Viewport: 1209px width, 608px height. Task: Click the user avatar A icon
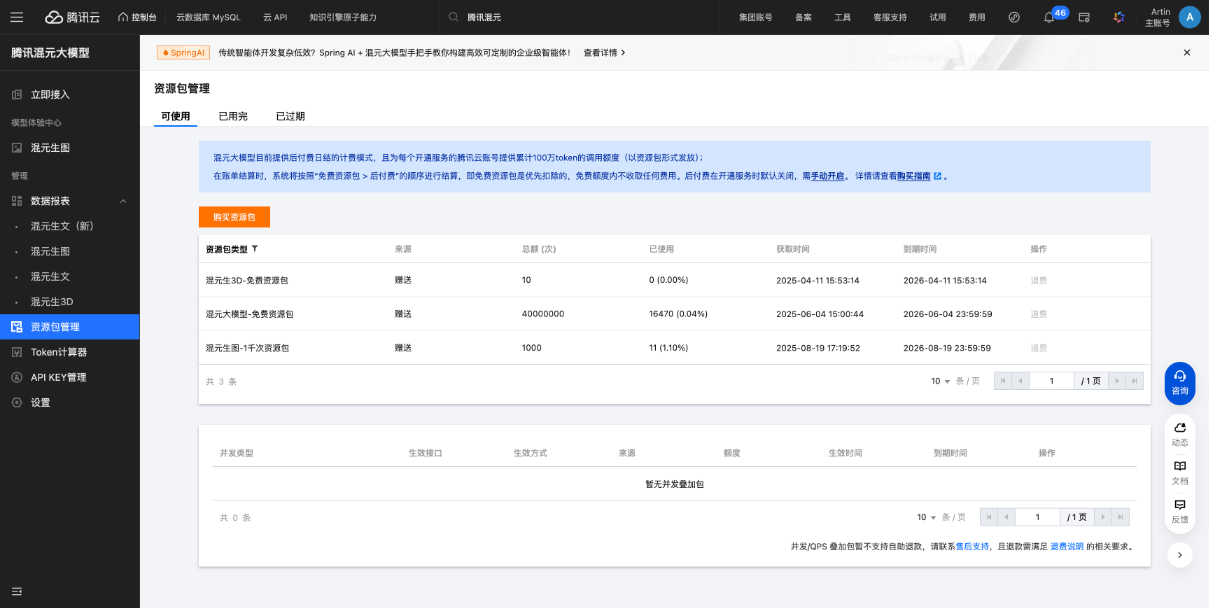[1189, 17]
